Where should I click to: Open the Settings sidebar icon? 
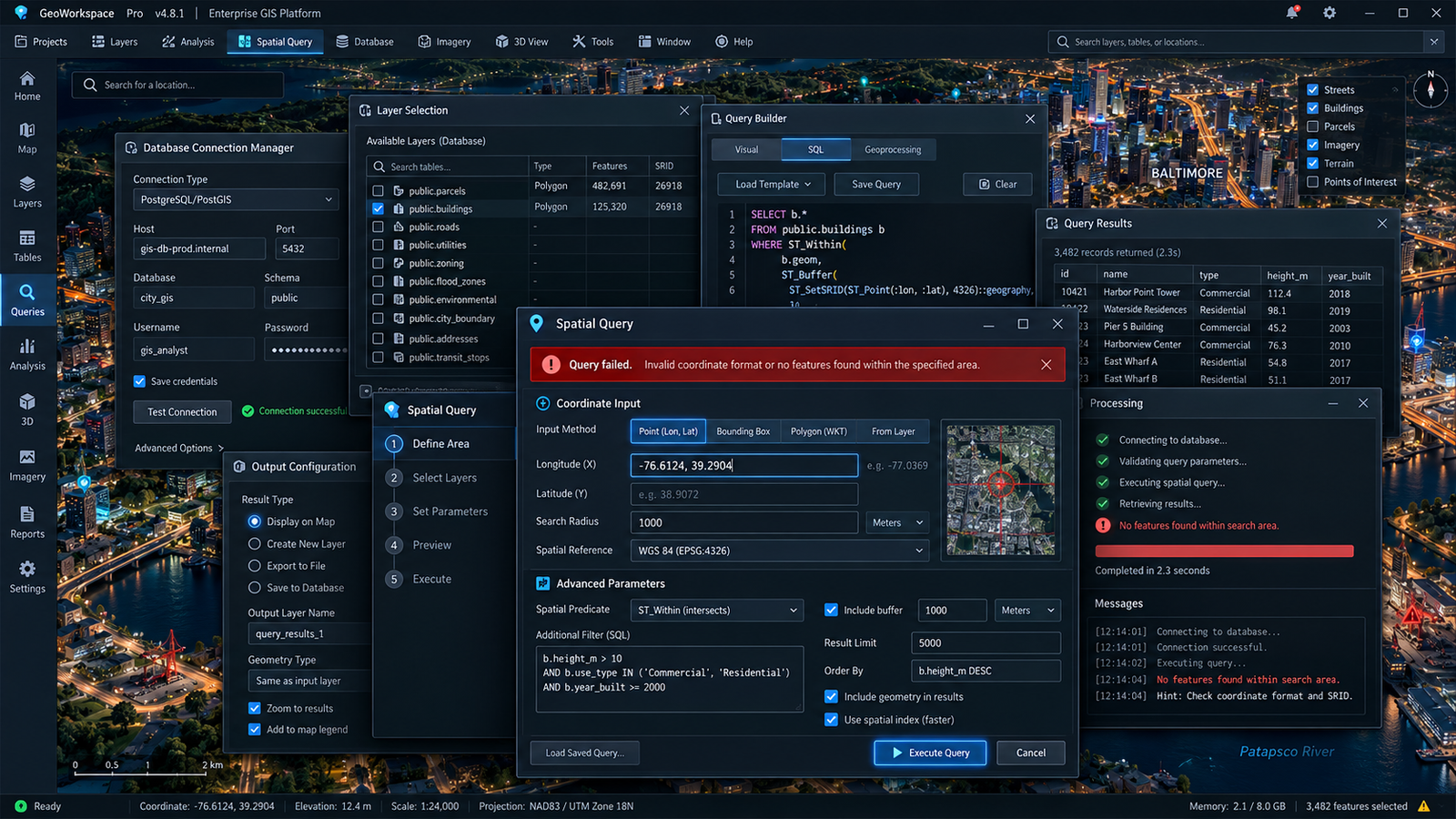click(x=27, y=577)
